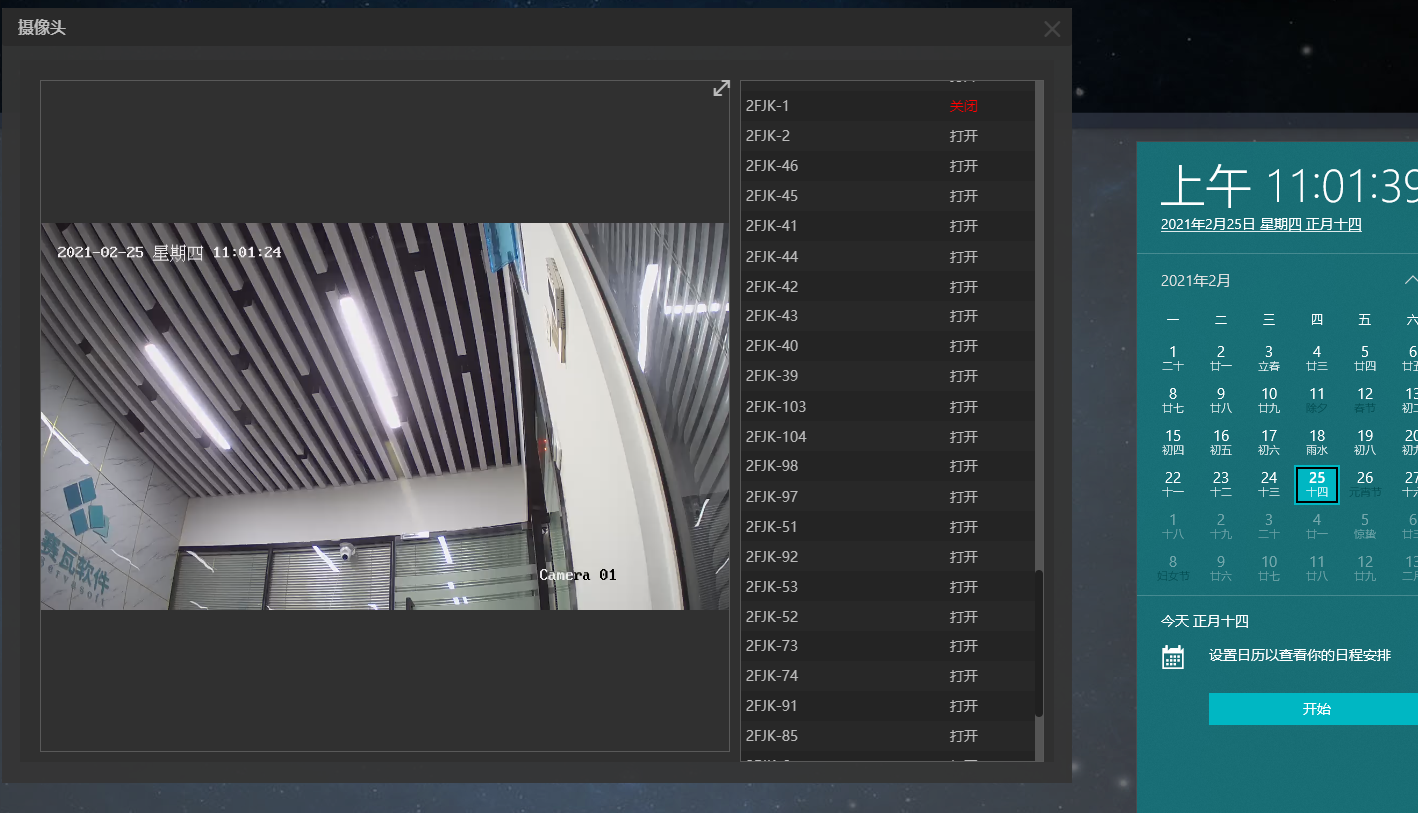The height and width of the screenshot is (813, 1418).
Task: Collapse the 2021年2月 calendar with chevron
Action: tap(1410, 280)
